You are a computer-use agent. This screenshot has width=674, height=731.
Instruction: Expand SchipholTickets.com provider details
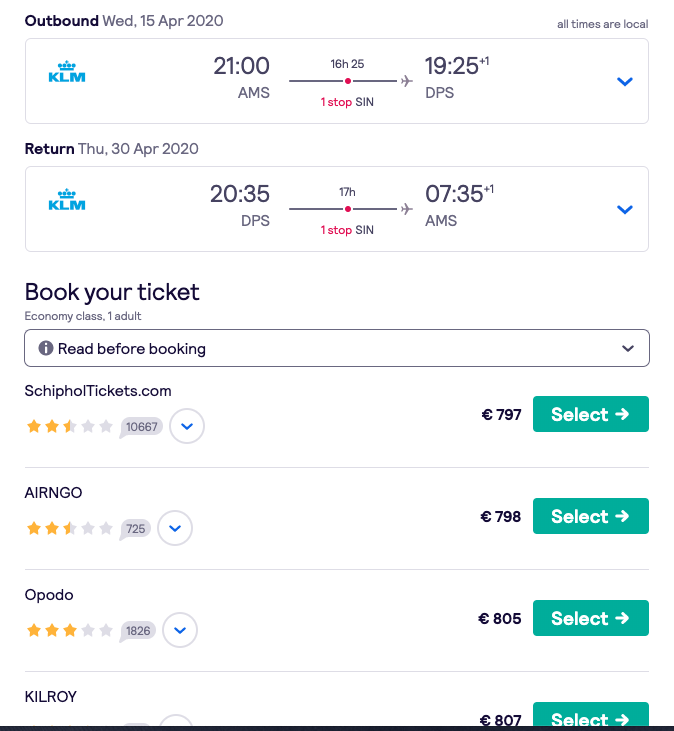click(187, 426)
